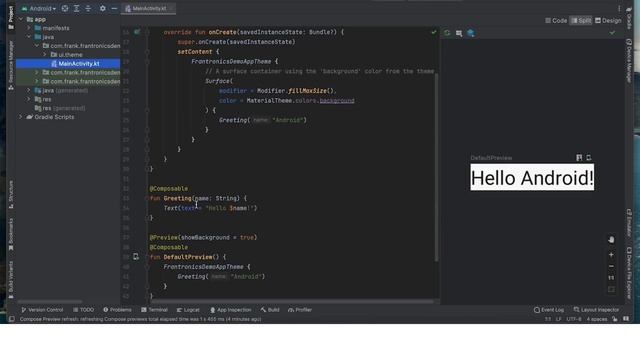Click the lock icon in status bar
The image size is (640, 360).
[x=615, y=319]
